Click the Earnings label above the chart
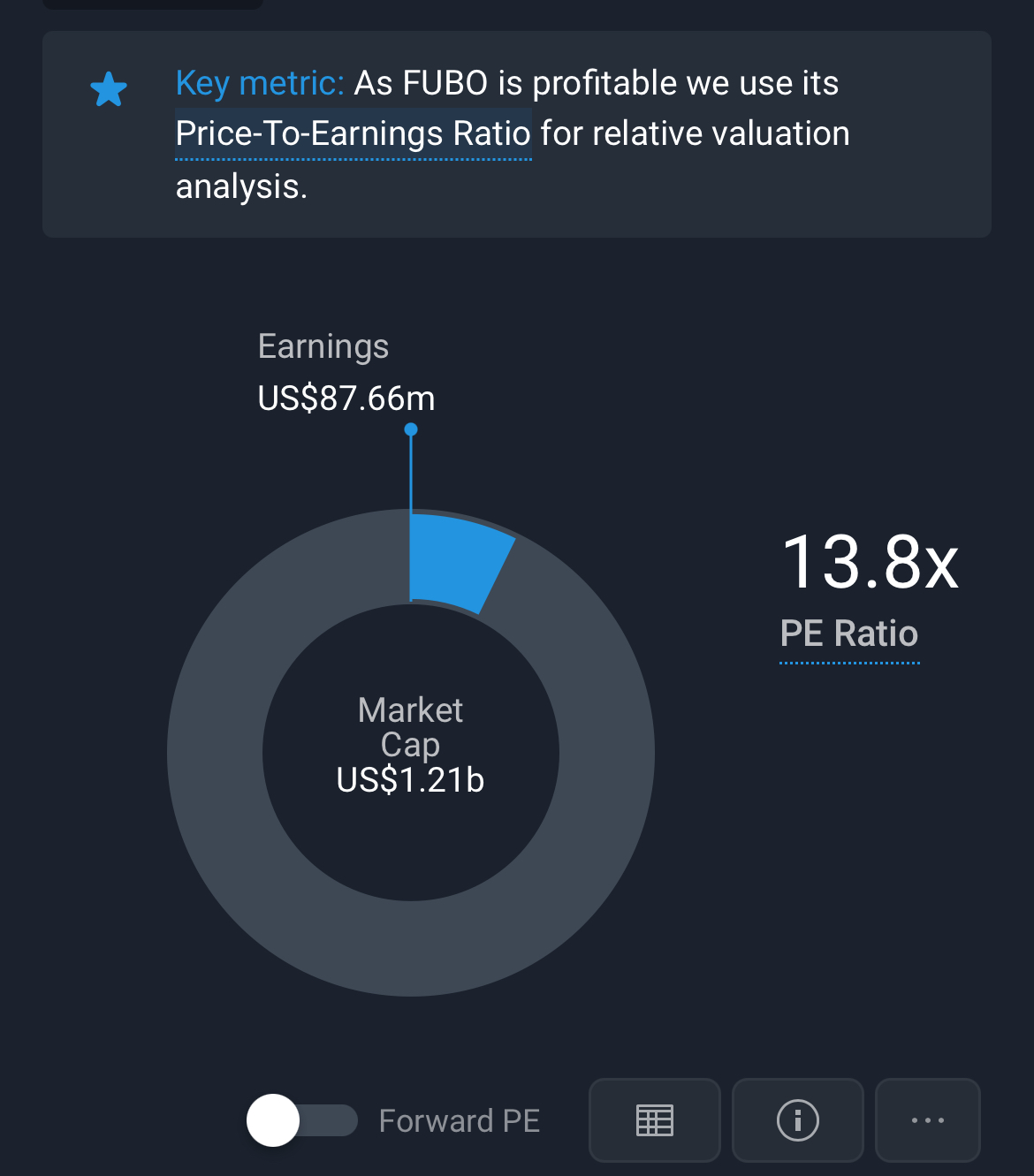The image size is (1034, 1176). pos(323,346)
